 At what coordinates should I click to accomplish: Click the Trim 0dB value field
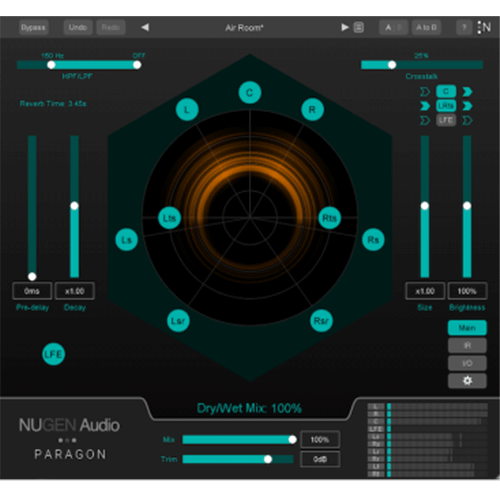pos(320,459)
